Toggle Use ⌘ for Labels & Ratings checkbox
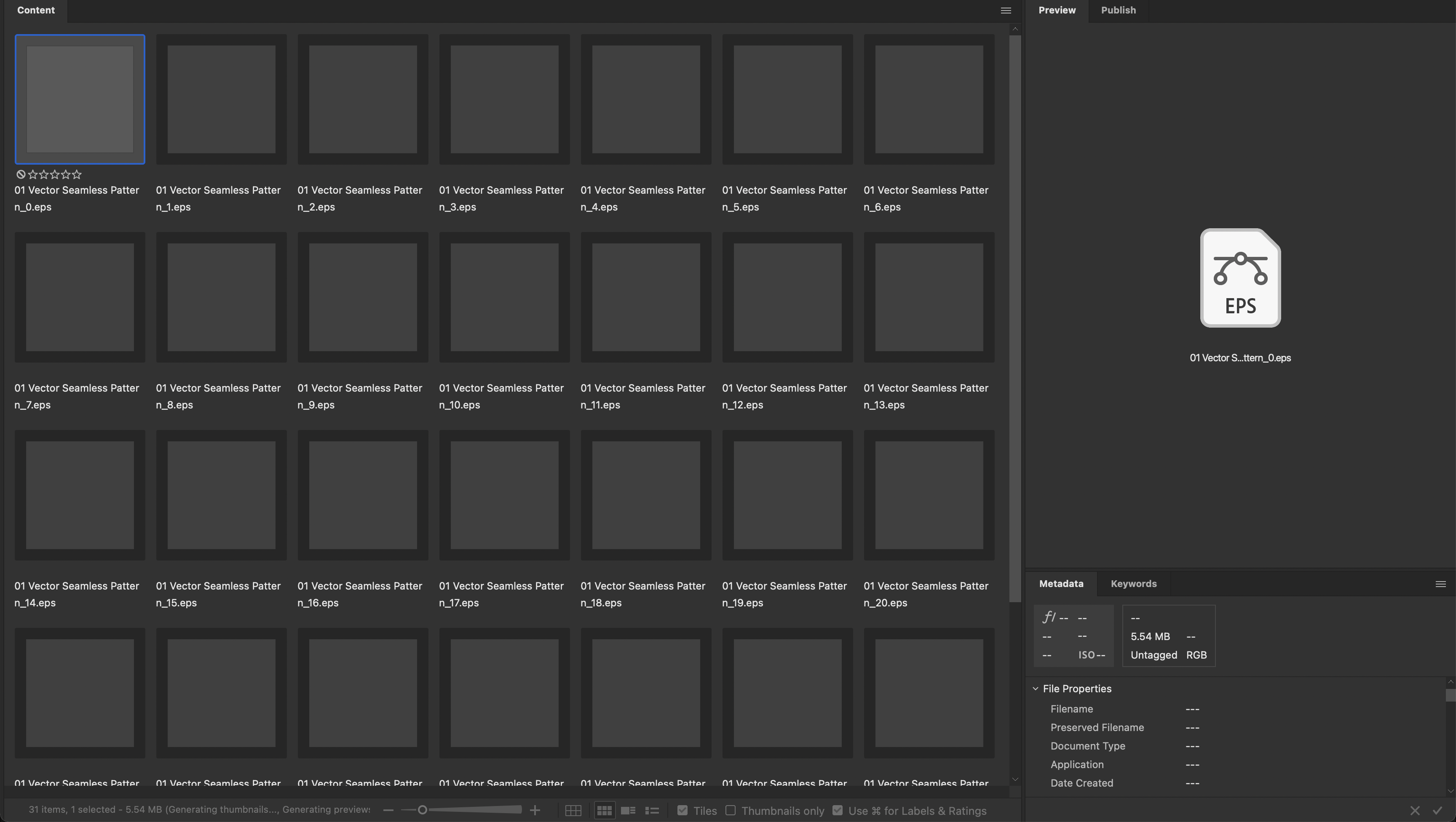 coord(838,811)
